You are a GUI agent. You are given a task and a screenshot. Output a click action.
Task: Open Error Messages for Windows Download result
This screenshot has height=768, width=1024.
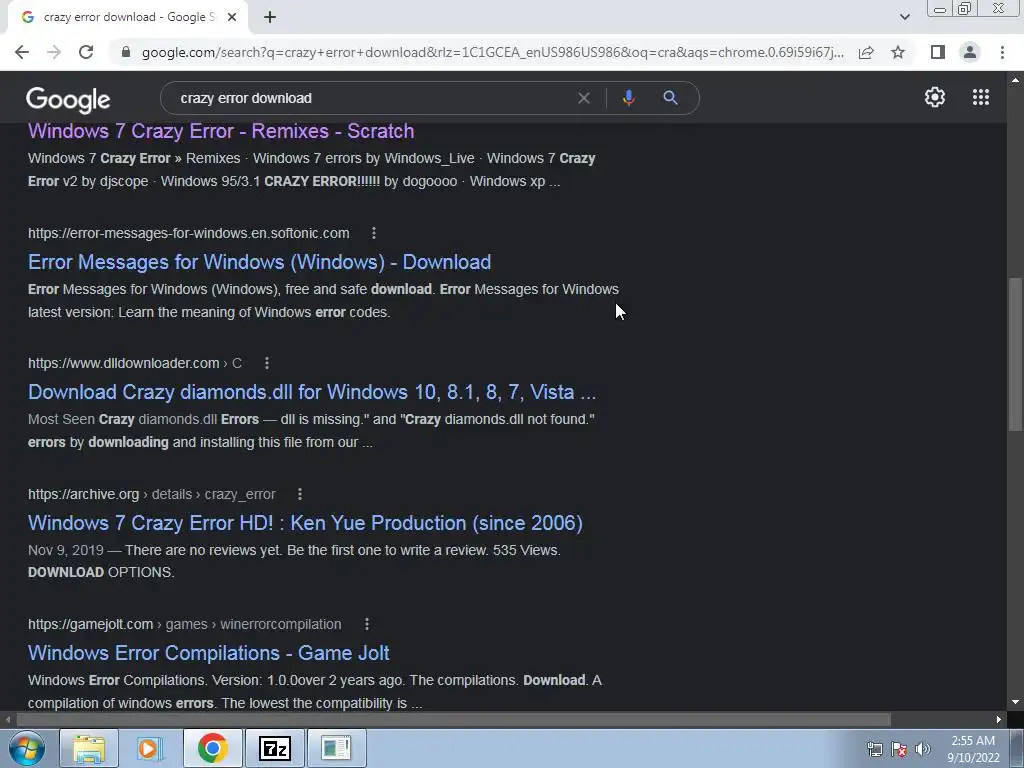[259, 262]
